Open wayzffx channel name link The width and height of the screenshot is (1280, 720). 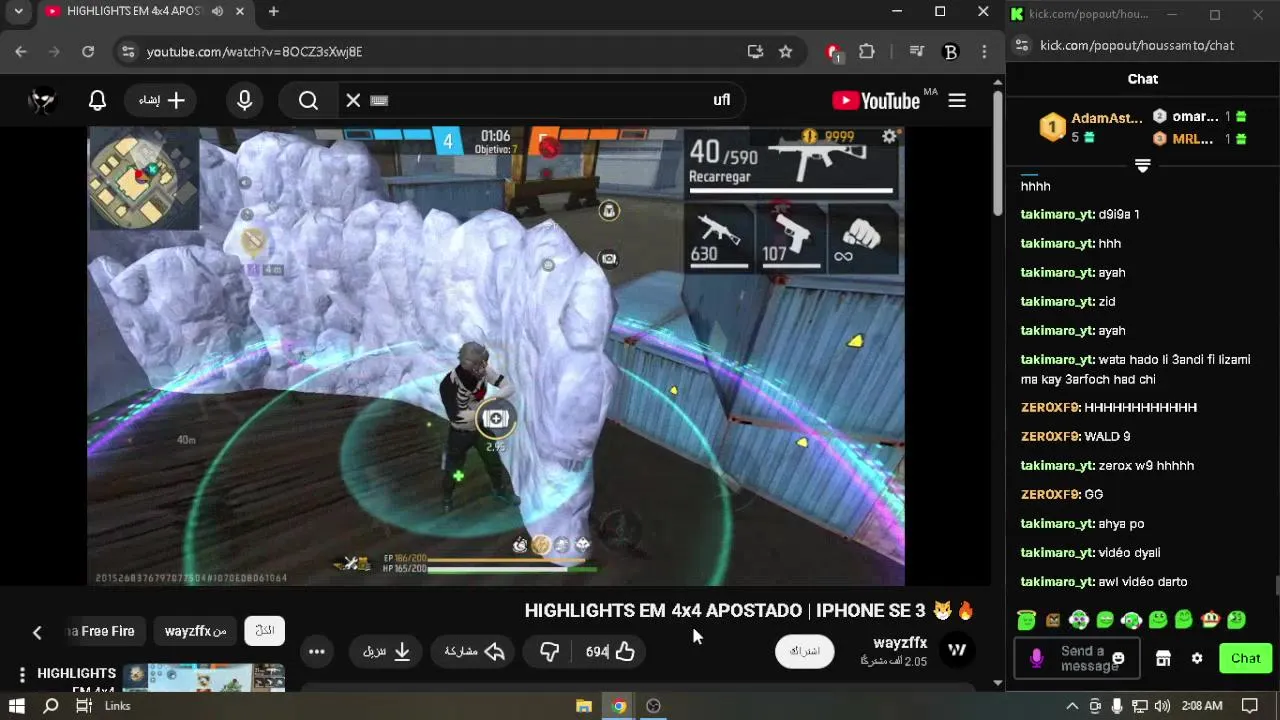click(x=900, y=643)
